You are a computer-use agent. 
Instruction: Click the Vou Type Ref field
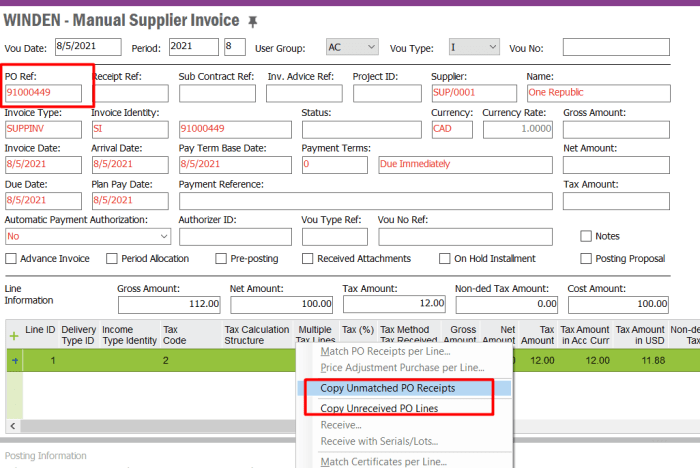click(x=335, y=237)
